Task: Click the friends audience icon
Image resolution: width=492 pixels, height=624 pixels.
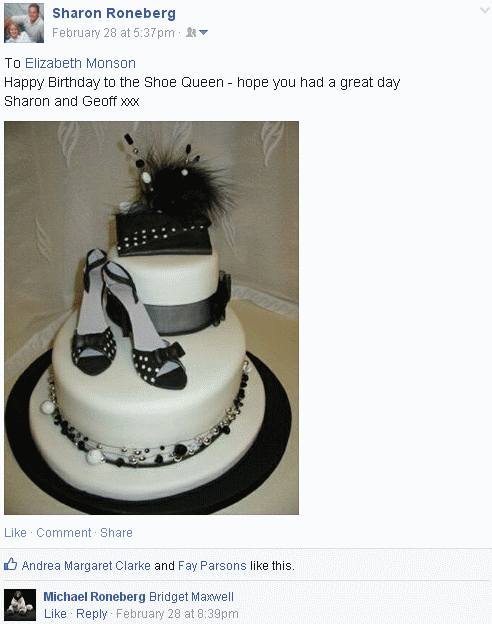Action: point(191,32)
